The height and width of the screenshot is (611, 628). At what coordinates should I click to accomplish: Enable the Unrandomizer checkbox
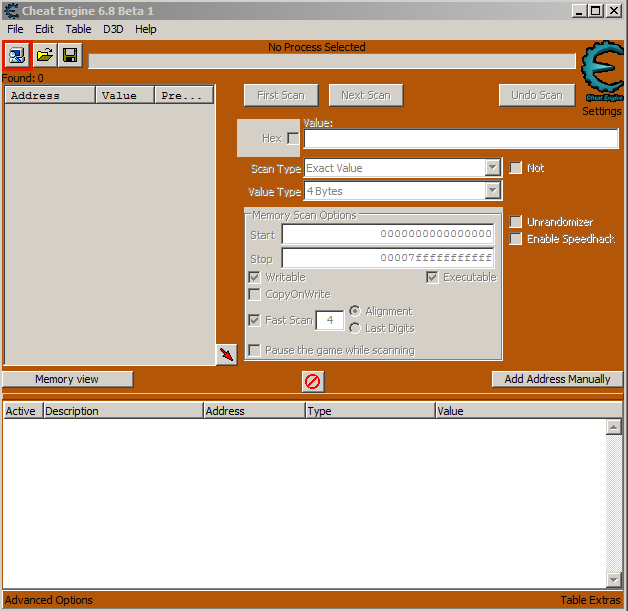click(x=515, y=221)
